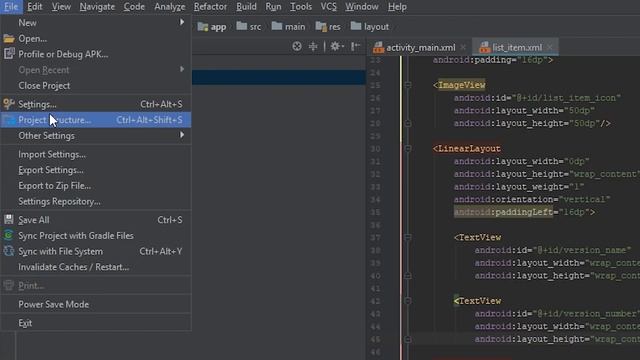Click the Sync with File System refresh icon
The image size is (640, 360).
(9, 251)
